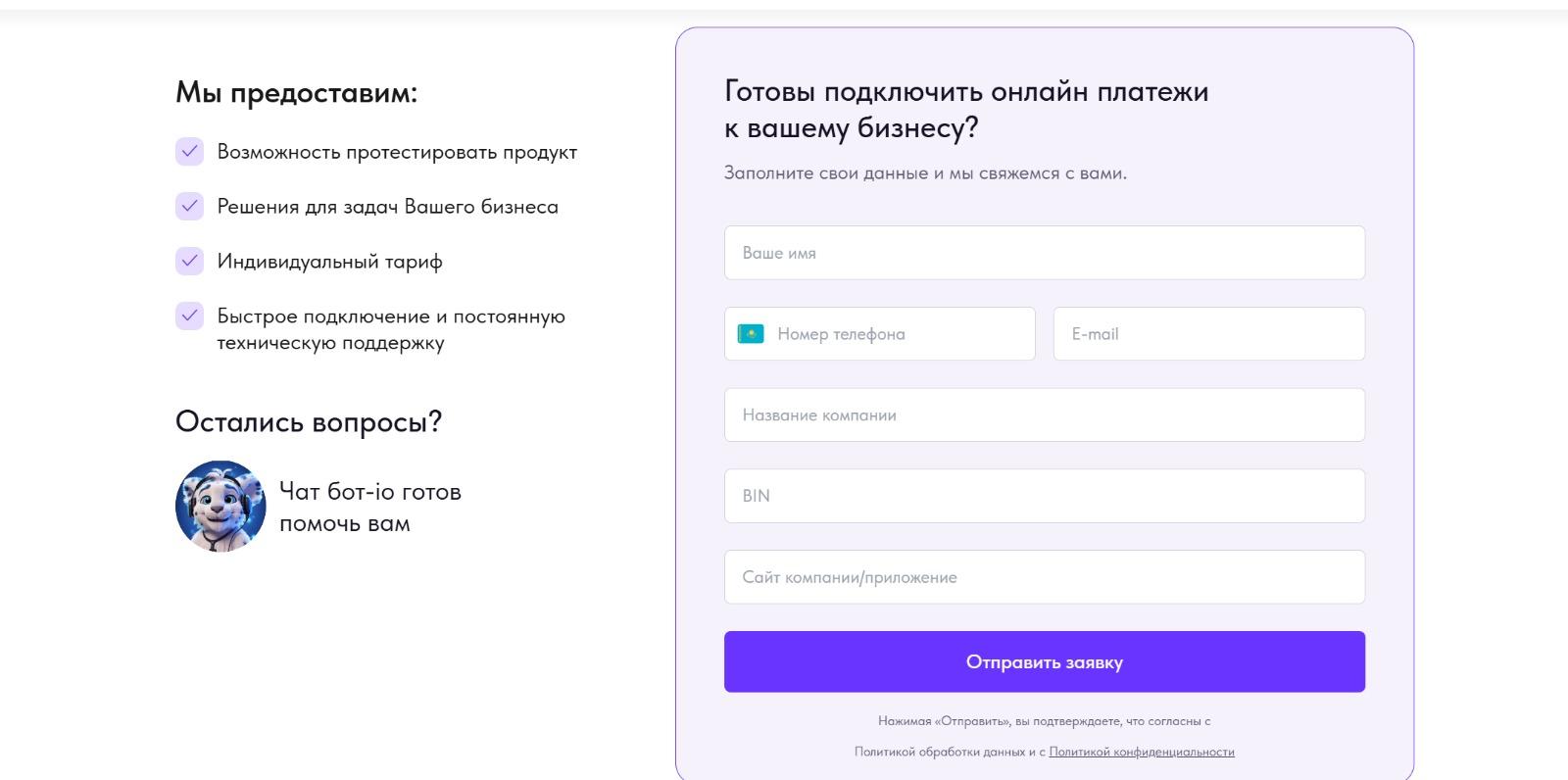Click the Kazakhstan flag country selector

pyautogui.click(x=751, y=334)
